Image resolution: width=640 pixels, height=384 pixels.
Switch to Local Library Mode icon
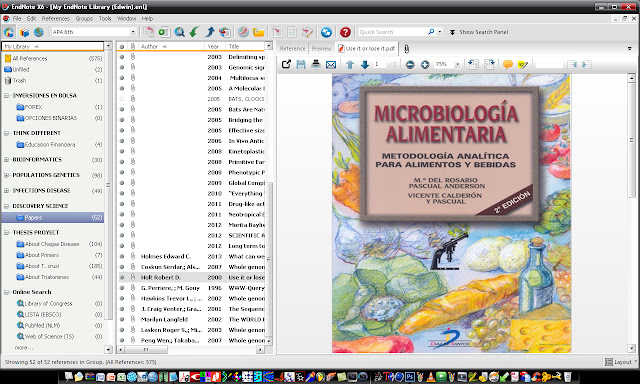(9, 32)
